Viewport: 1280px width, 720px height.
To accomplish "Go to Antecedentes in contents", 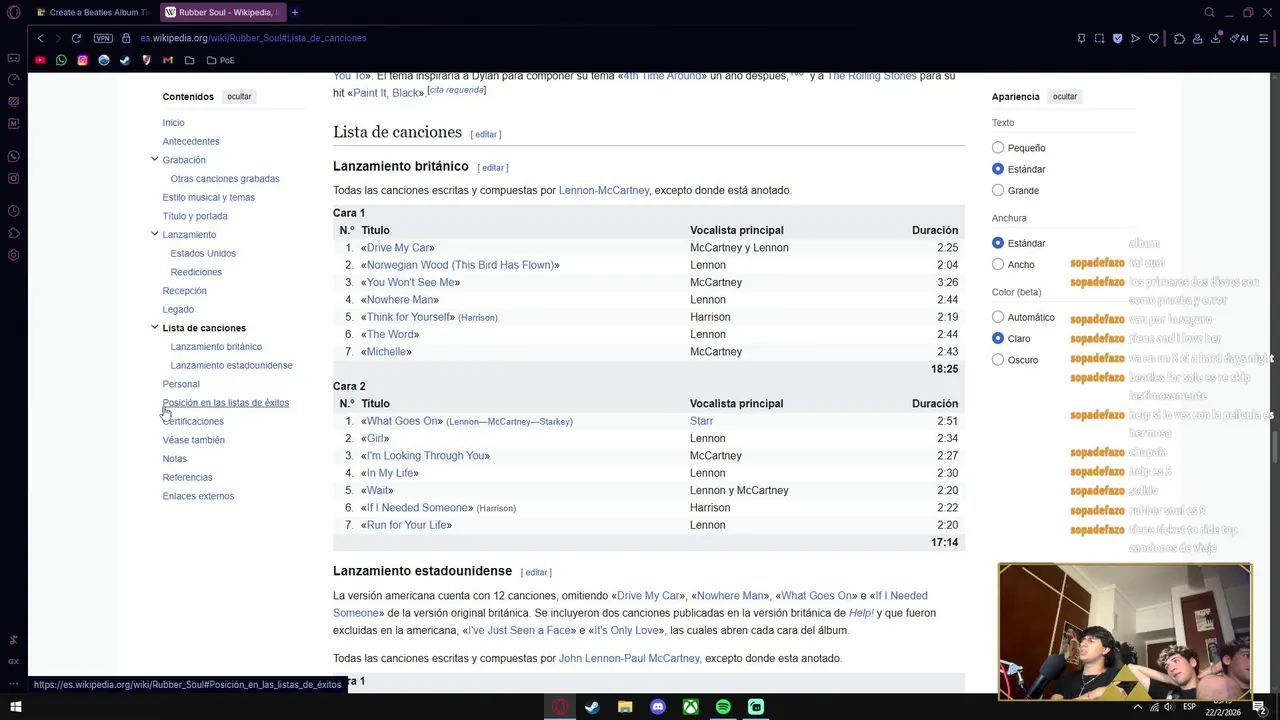I will [191, 141].
